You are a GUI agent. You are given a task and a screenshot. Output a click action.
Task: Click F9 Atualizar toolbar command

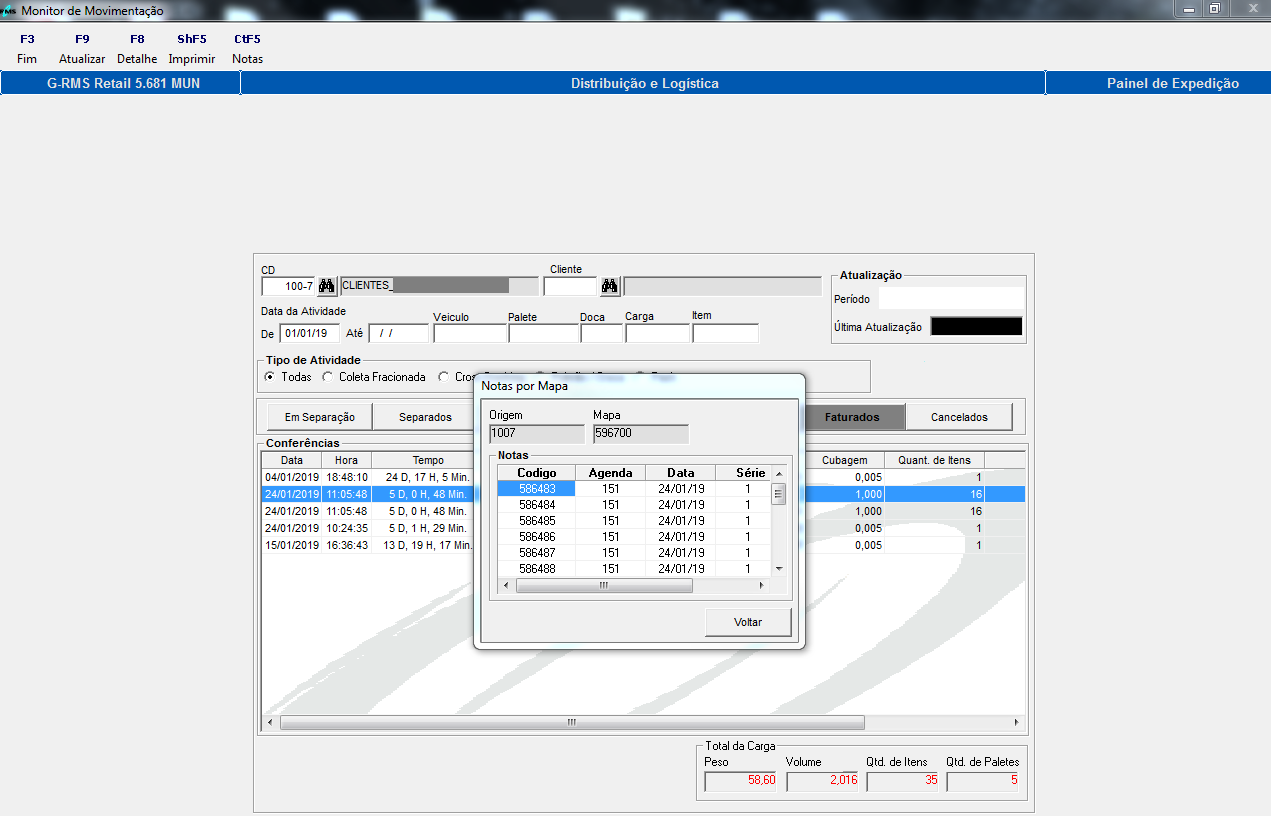82,49
